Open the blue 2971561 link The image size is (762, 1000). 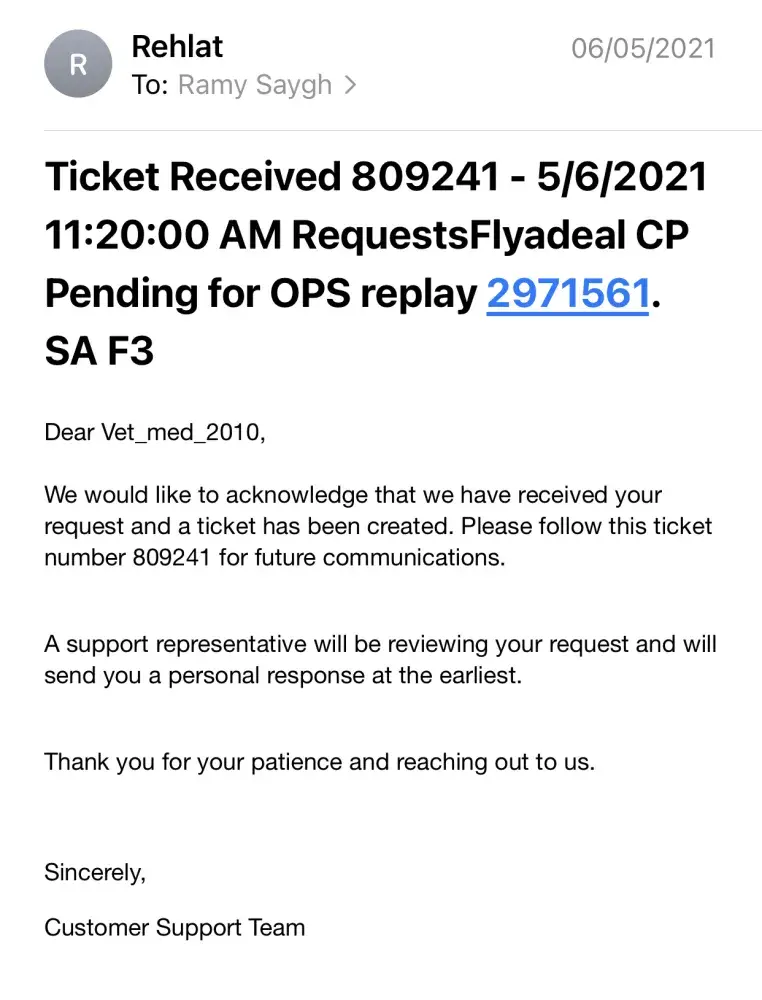[568, 293]
